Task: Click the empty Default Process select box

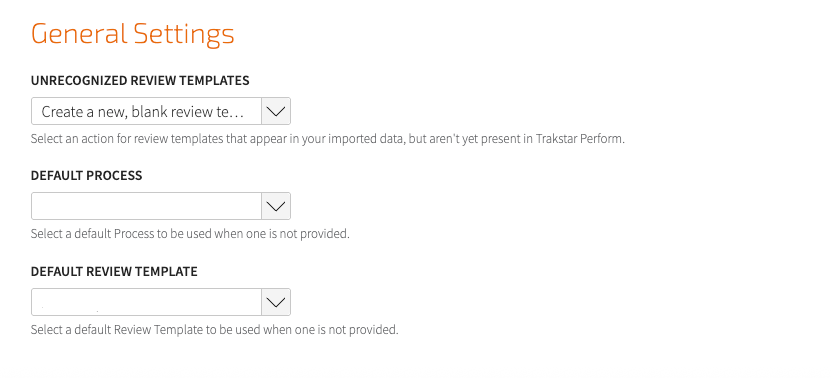Action: tap(161, 206)
